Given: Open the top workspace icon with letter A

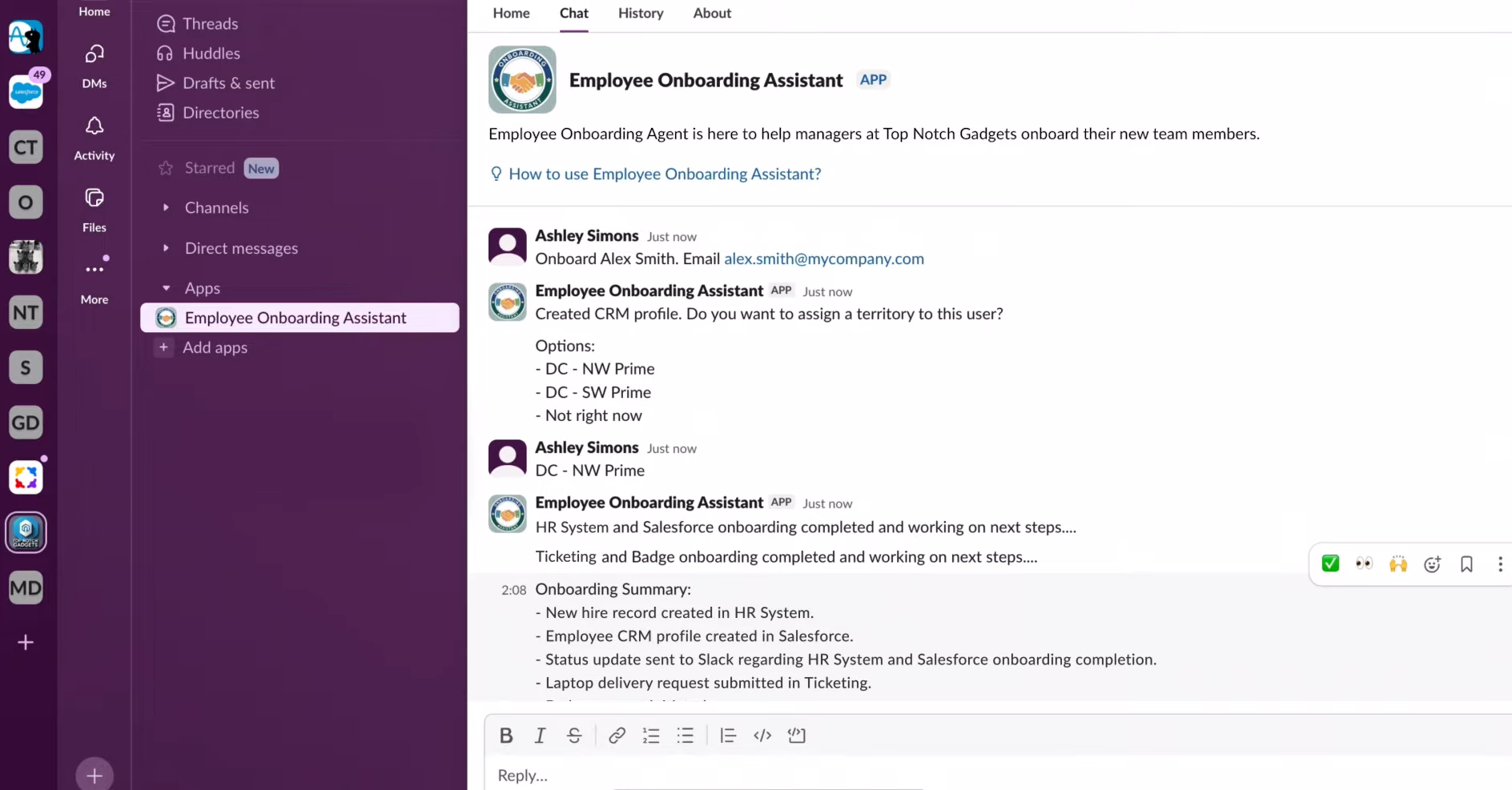Looking at the screenshot, I should coord(26,37).
